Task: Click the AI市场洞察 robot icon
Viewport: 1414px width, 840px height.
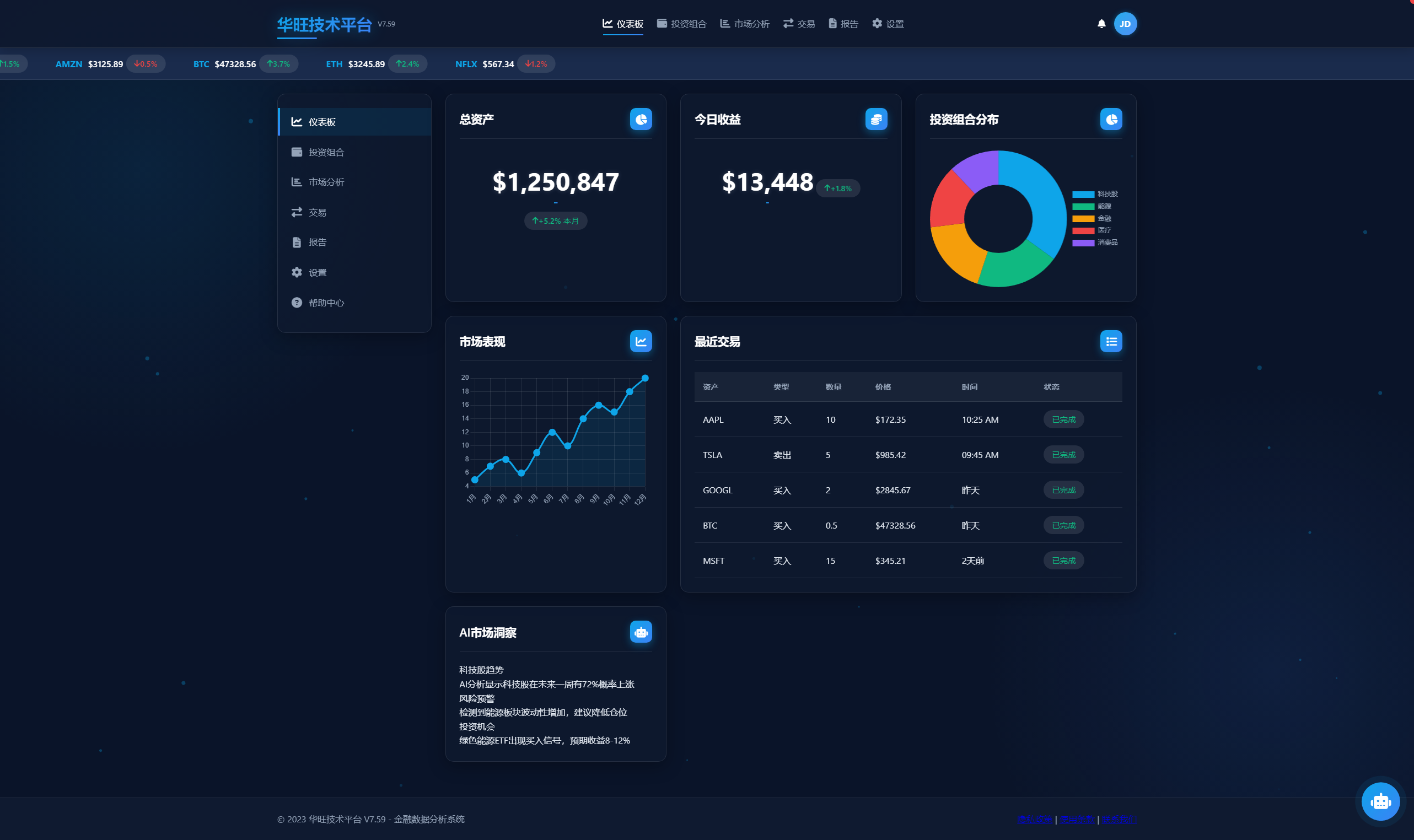Action: tap(641, 632)
